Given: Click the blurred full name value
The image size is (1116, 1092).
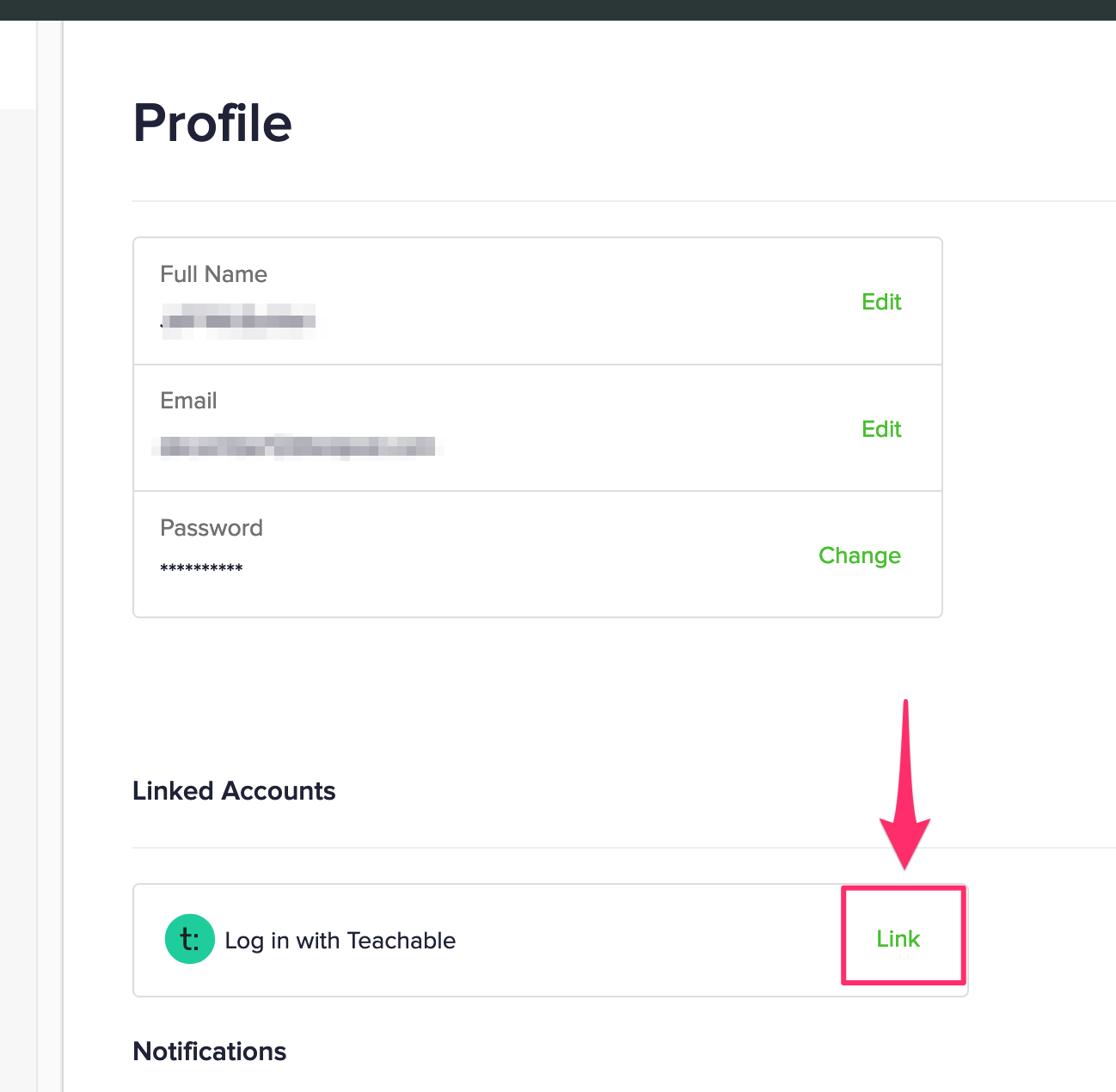Looking at the screenshot, I should tap(238, 322).
